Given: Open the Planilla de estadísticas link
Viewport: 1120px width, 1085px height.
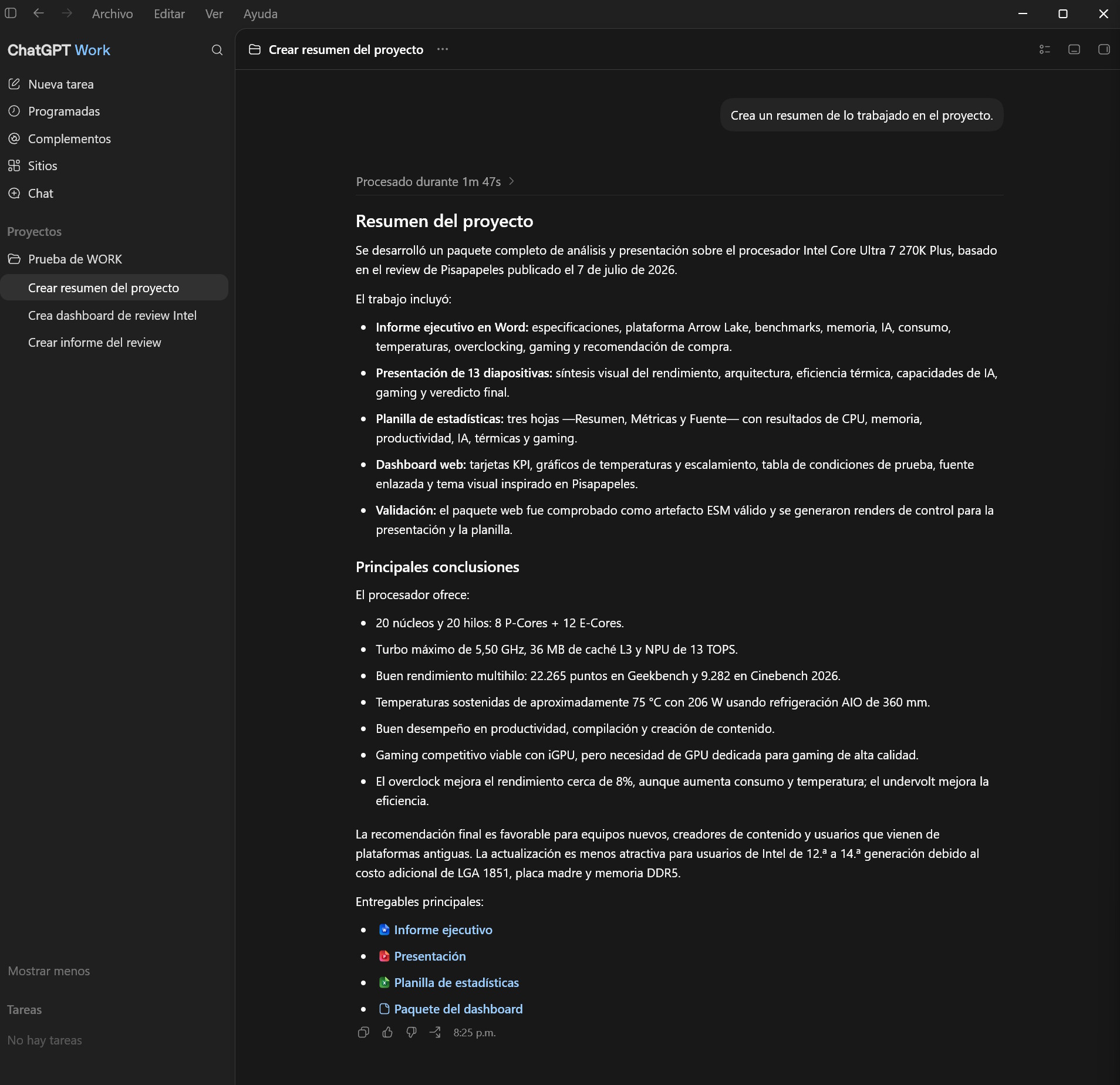Looking at the screenshot, I should pos(457,982).
